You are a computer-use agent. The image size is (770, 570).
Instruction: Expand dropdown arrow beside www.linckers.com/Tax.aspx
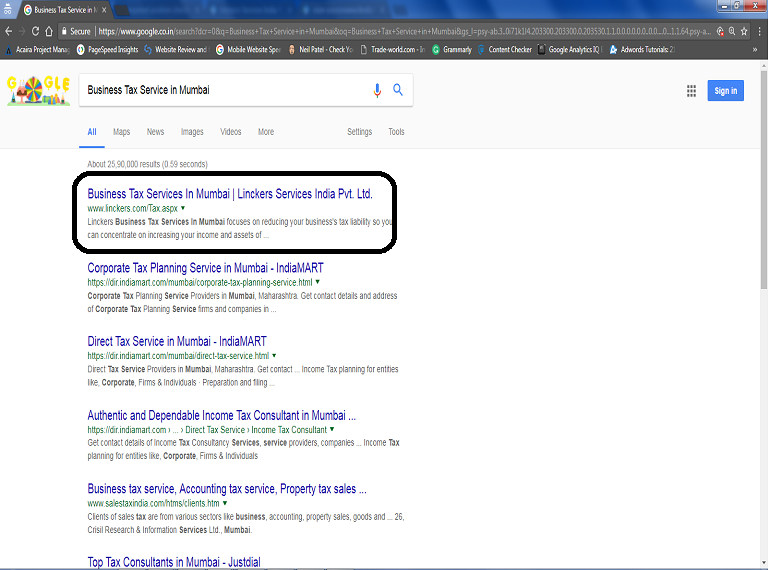pos(183,208)
